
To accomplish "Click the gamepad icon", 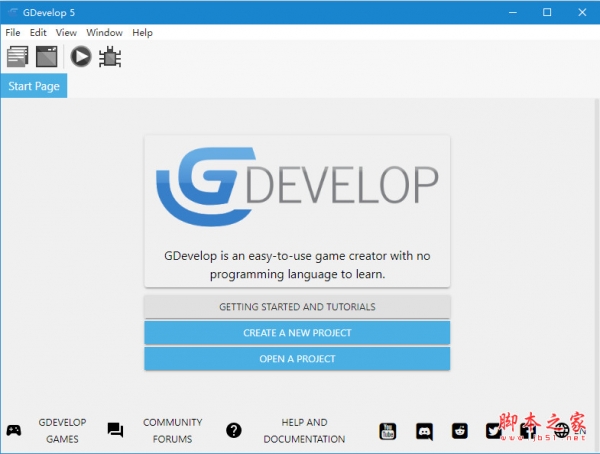I will tap(14, 431).
